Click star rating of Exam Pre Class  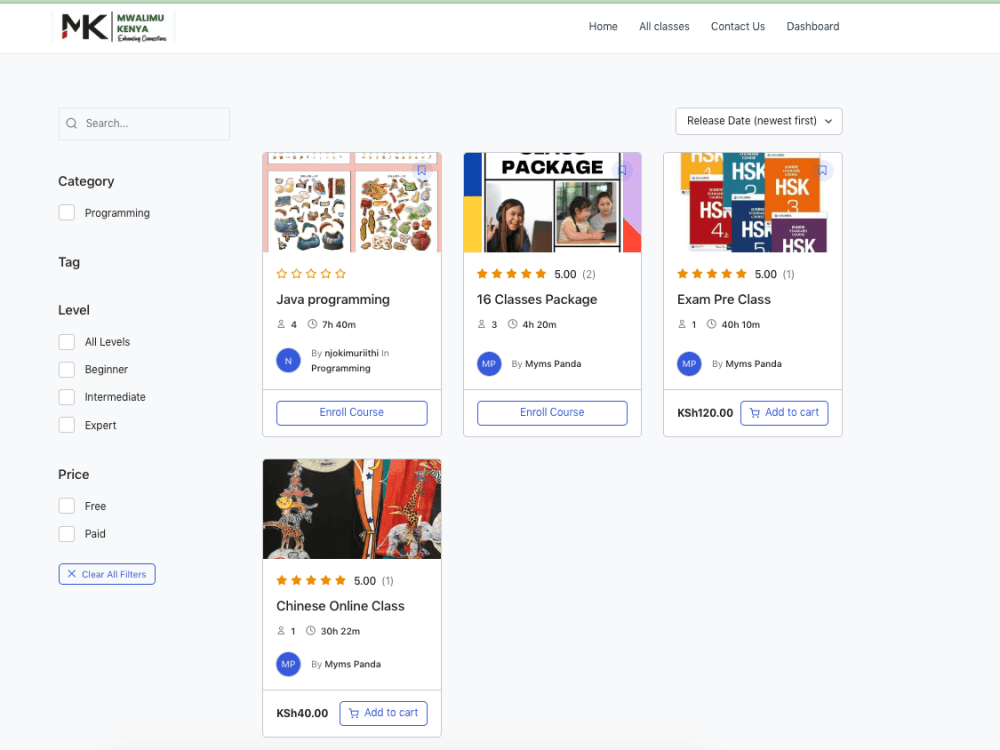(712, 274)
